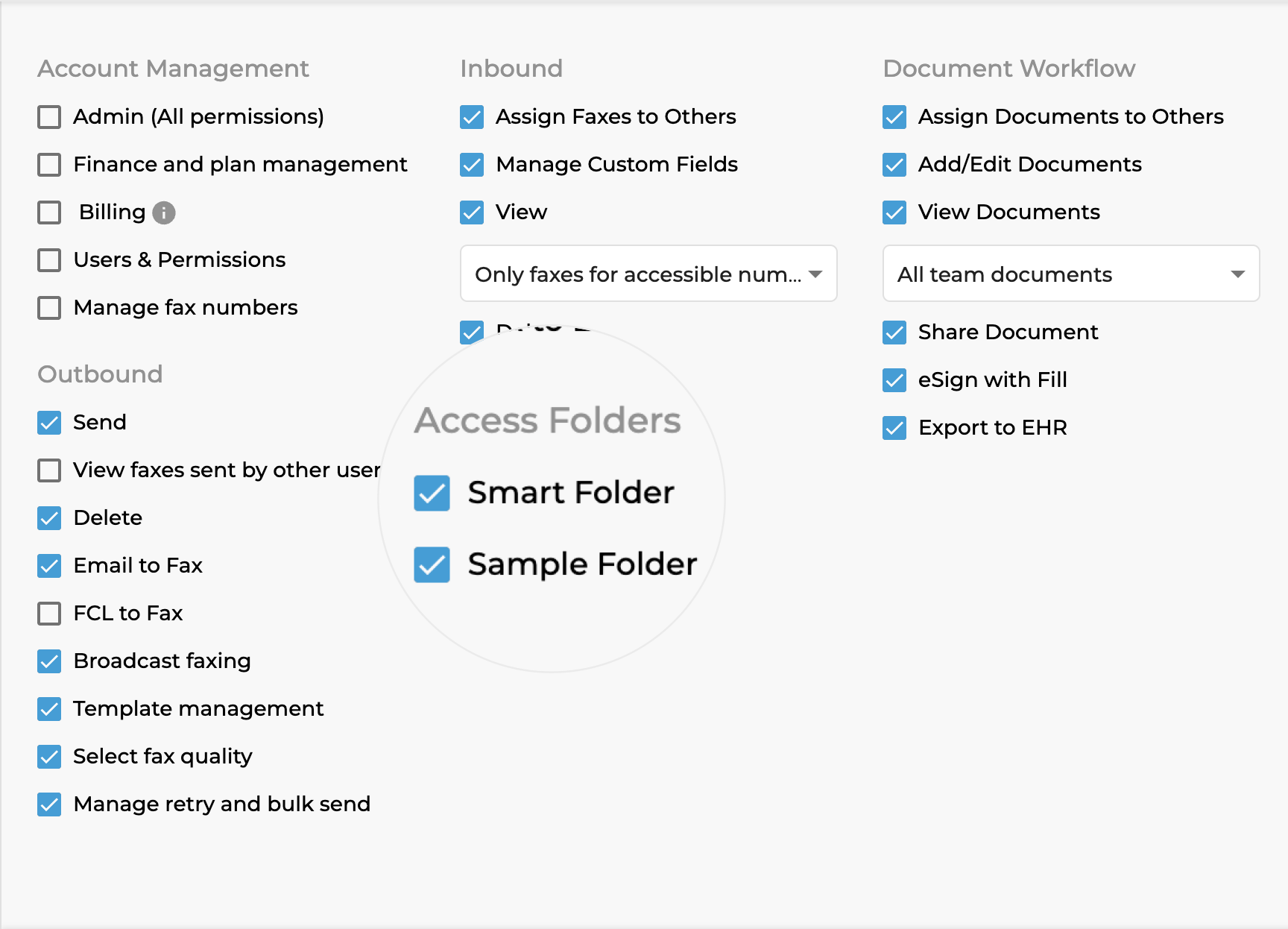Disable Email to Fax
Image resolution: width=1288 pixels, height=929 pixels.
pyautogui.click(x=48, y=566)
